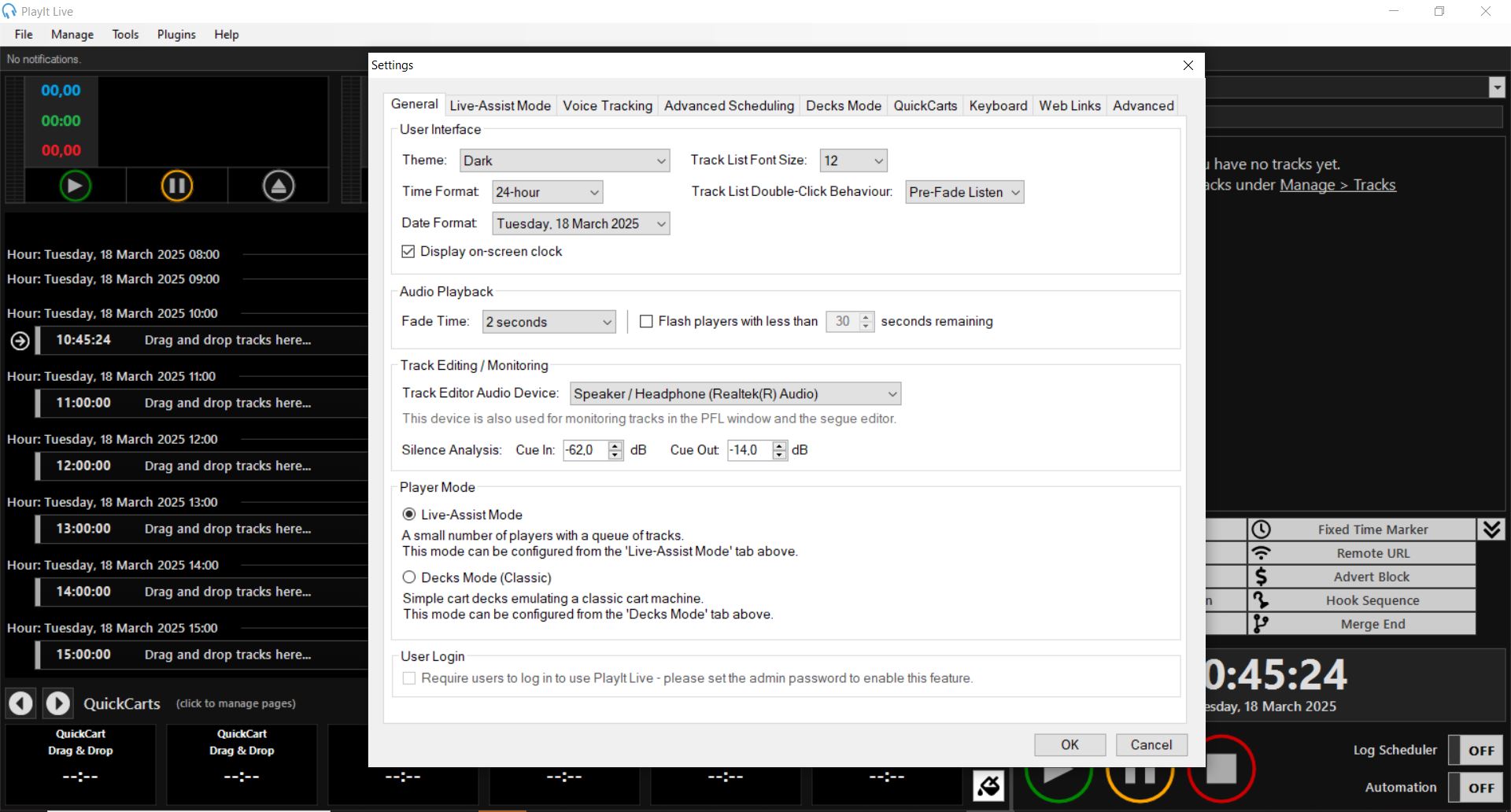The height and width of the screenshot is (812, 1511).
Task: Click the Cue Out value field
Action: pyautogui.click(x=749, y=450)
